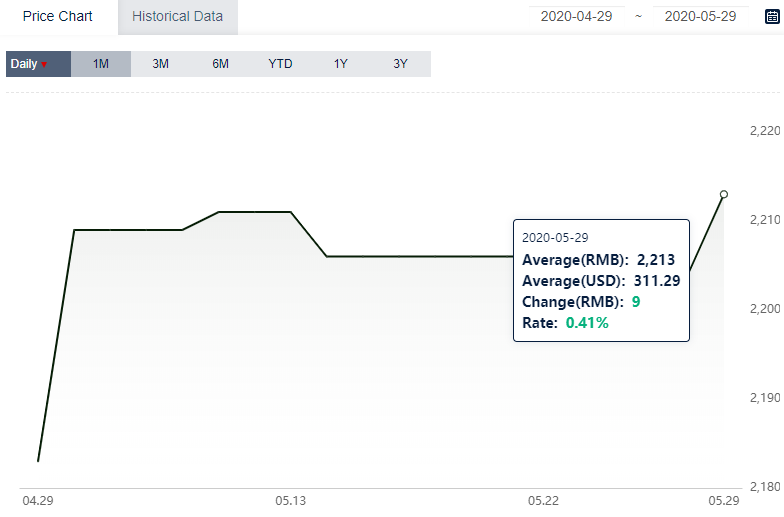
Task: Select the 3Y time range
Action: point(400,64)
